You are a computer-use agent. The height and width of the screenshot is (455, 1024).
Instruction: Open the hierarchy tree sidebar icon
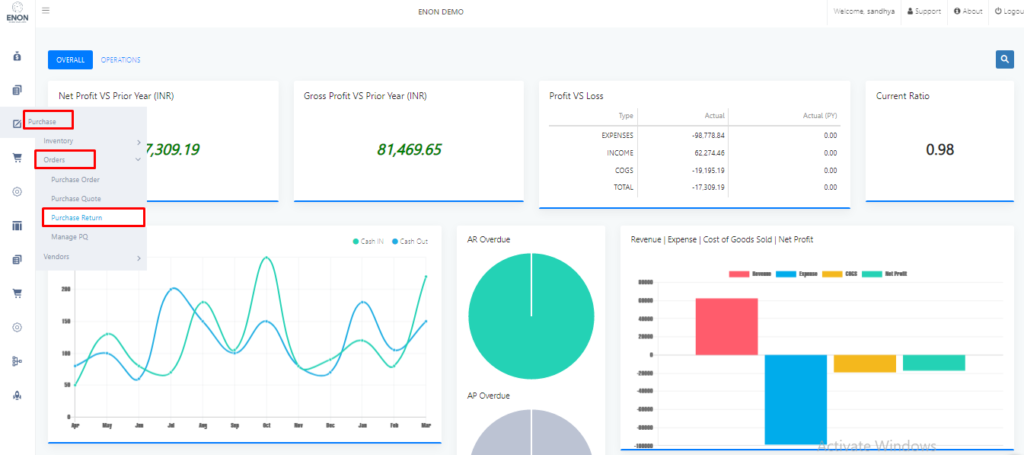(x=17, y=361)
